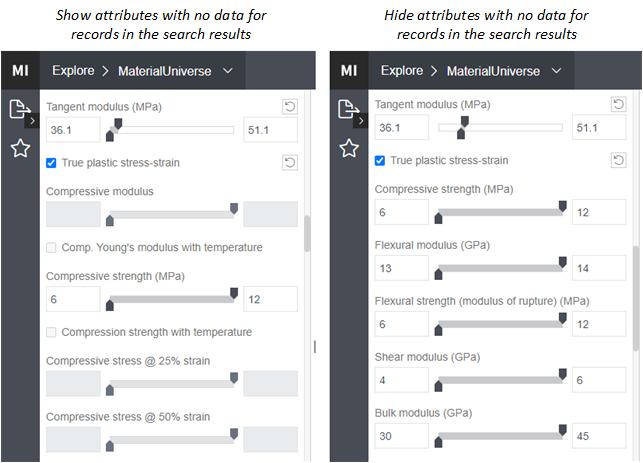
Task: Toggle Compression strength with temperature checkbox
Action: (x=52, y=332)
